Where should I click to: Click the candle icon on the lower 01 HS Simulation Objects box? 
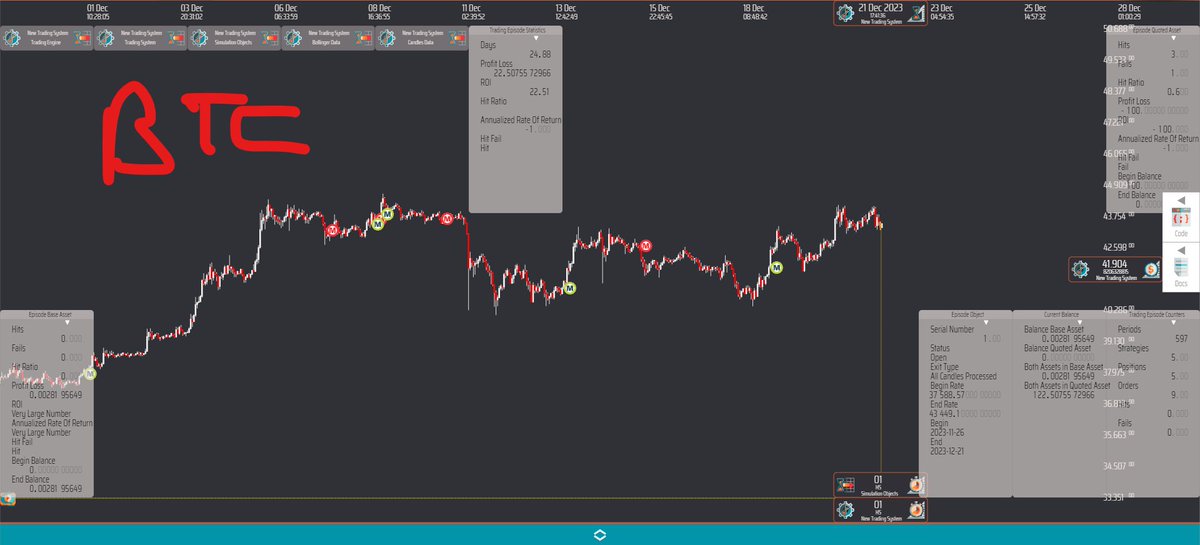point(845,485)
